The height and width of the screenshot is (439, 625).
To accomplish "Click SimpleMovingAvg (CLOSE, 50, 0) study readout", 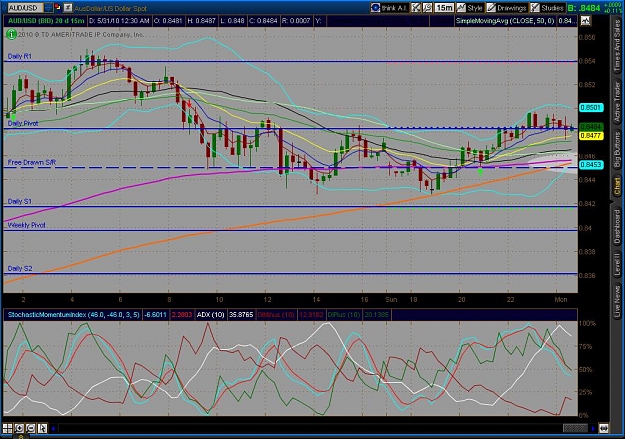I will tap(505, 21).
